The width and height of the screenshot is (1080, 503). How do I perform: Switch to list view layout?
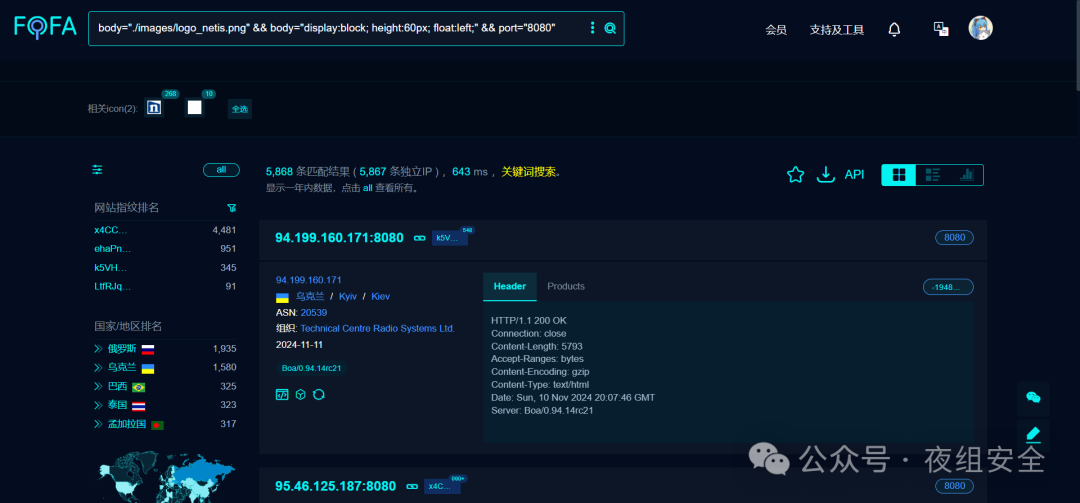tap(933, 175)
